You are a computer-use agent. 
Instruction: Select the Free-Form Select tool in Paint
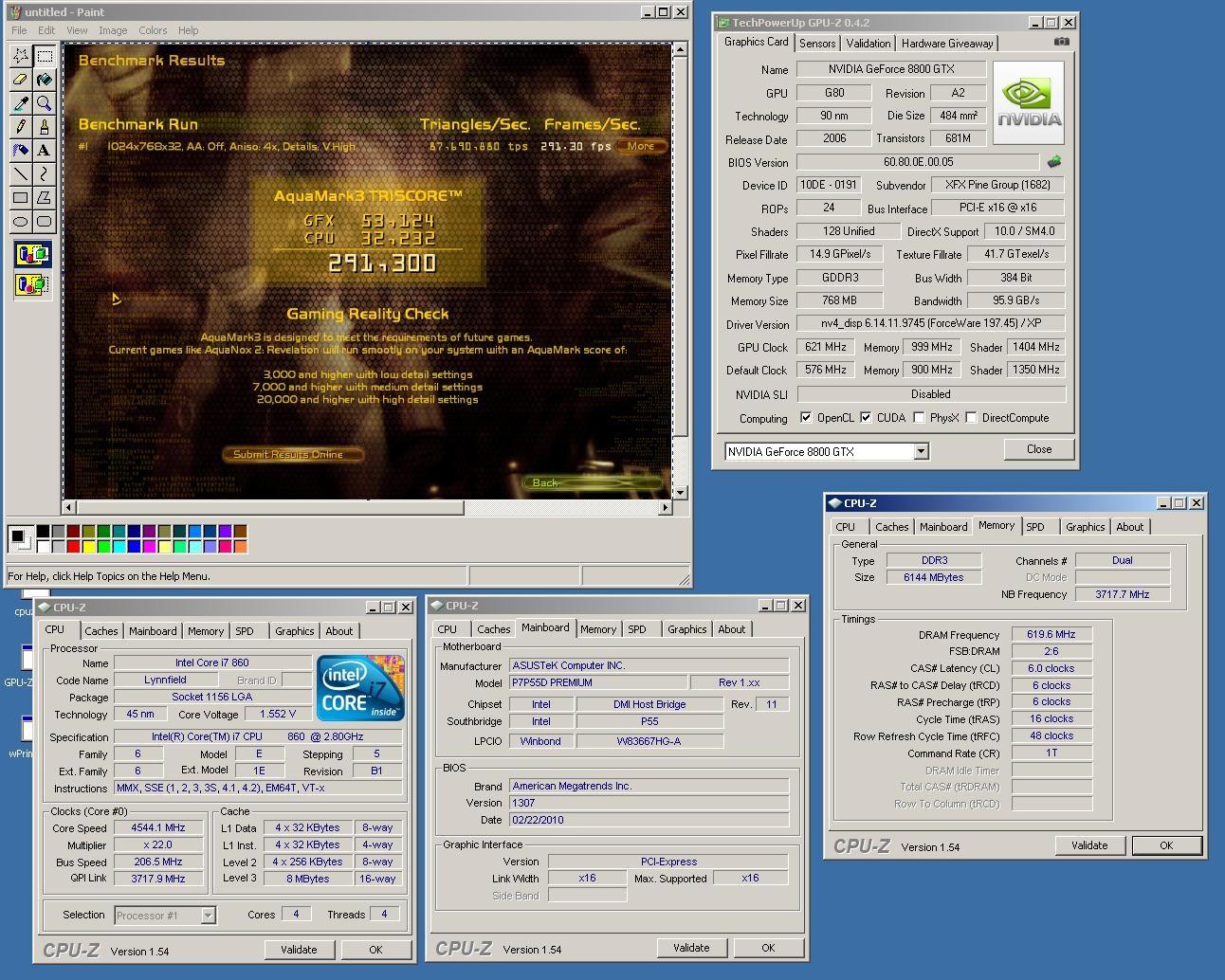(x=20, y=56)
